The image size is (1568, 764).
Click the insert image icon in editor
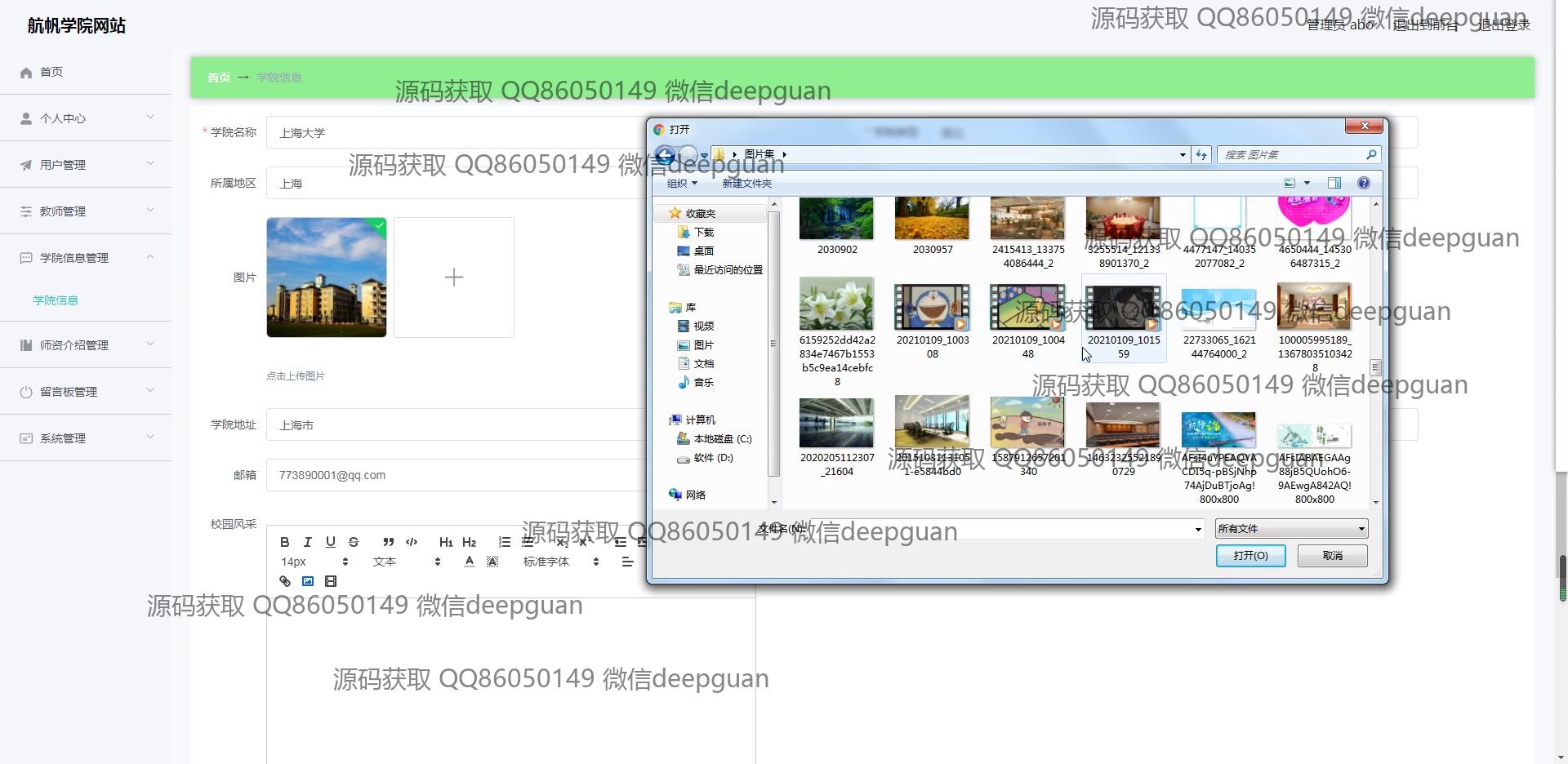click(x=308, y=581)
